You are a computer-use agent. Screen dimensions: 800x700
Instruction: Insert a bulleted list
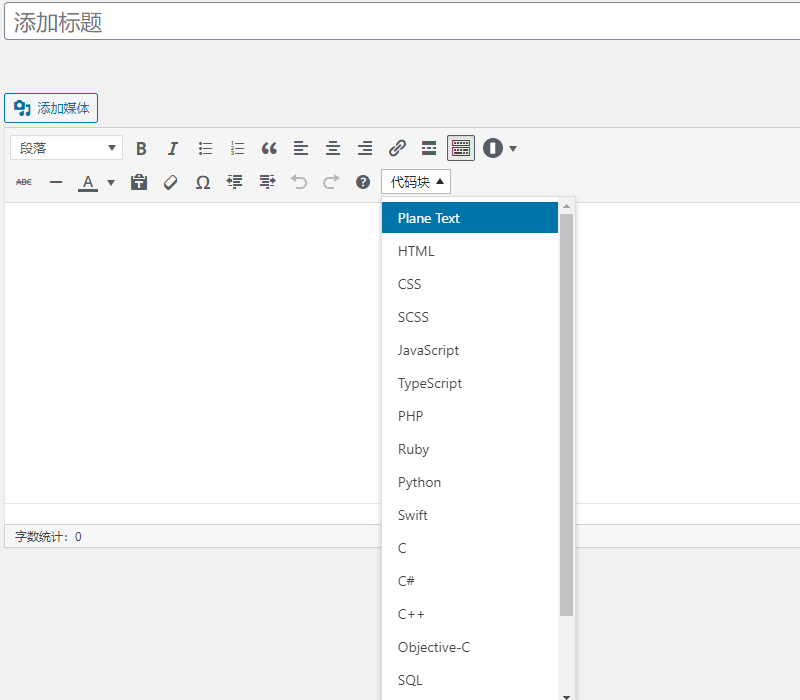205,148
